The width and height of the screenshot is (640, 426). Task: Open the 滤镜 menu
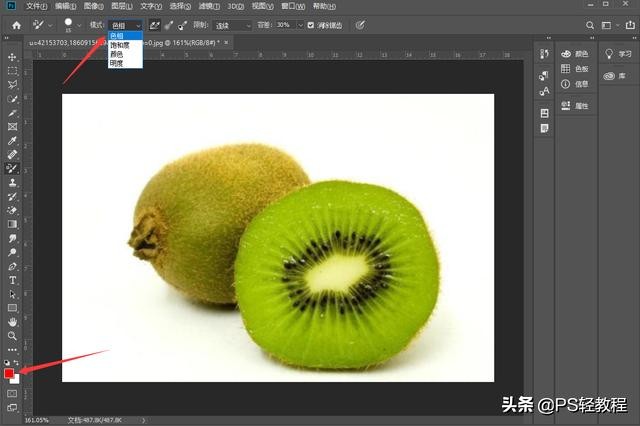point(209,6)
